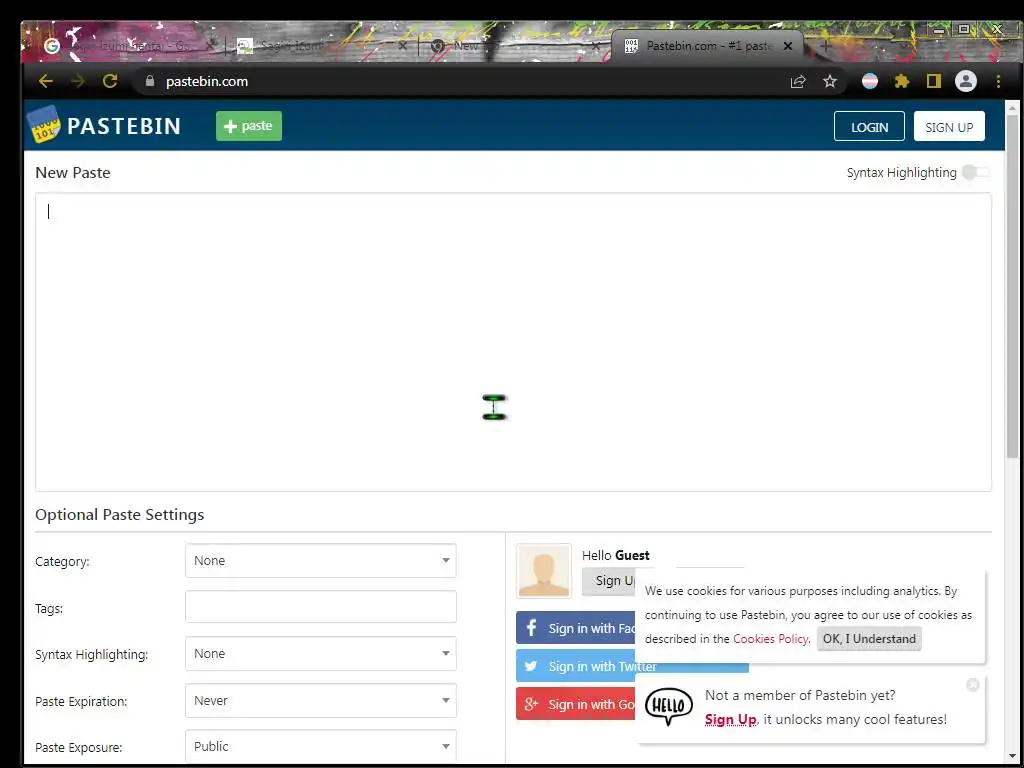Click the Guest avatar picture
1024x768 pixels.
coord(543,571)
